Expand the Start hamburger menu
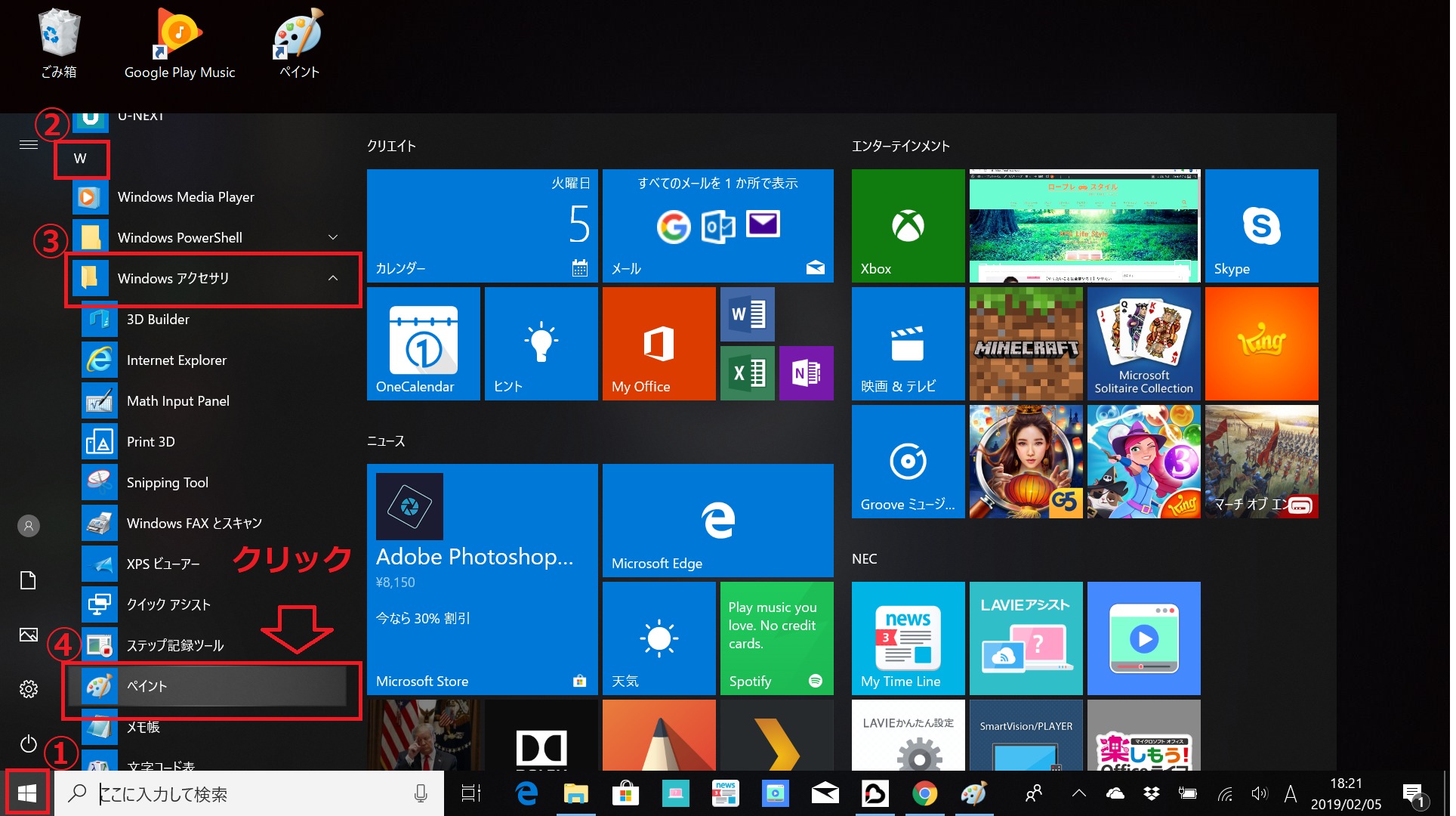Screen dimensions: 1456x816 click(29, 144)
